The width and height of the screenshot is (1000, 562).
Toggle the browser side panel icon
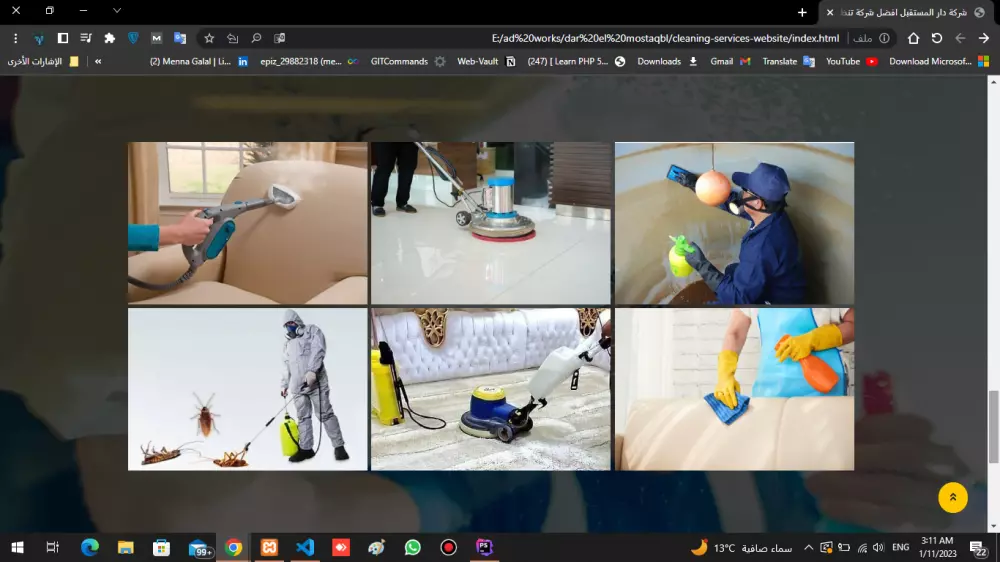click(x=62, y=38)
